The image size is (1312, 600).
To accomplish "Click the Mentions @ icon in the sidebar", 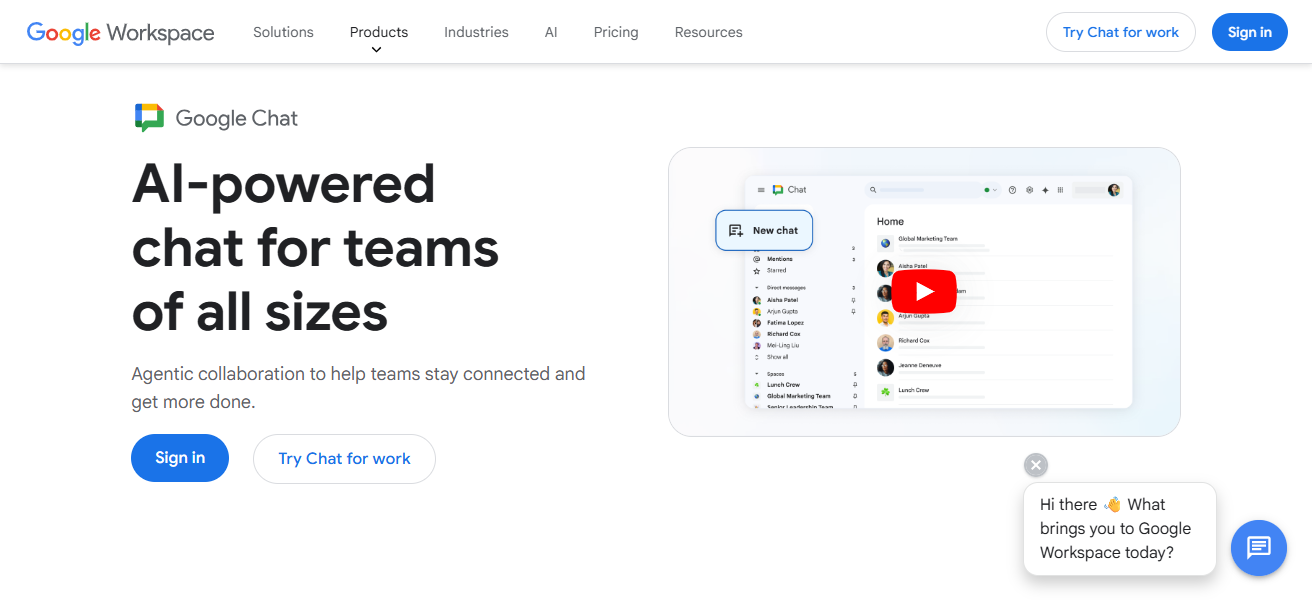I will point(756,259).
